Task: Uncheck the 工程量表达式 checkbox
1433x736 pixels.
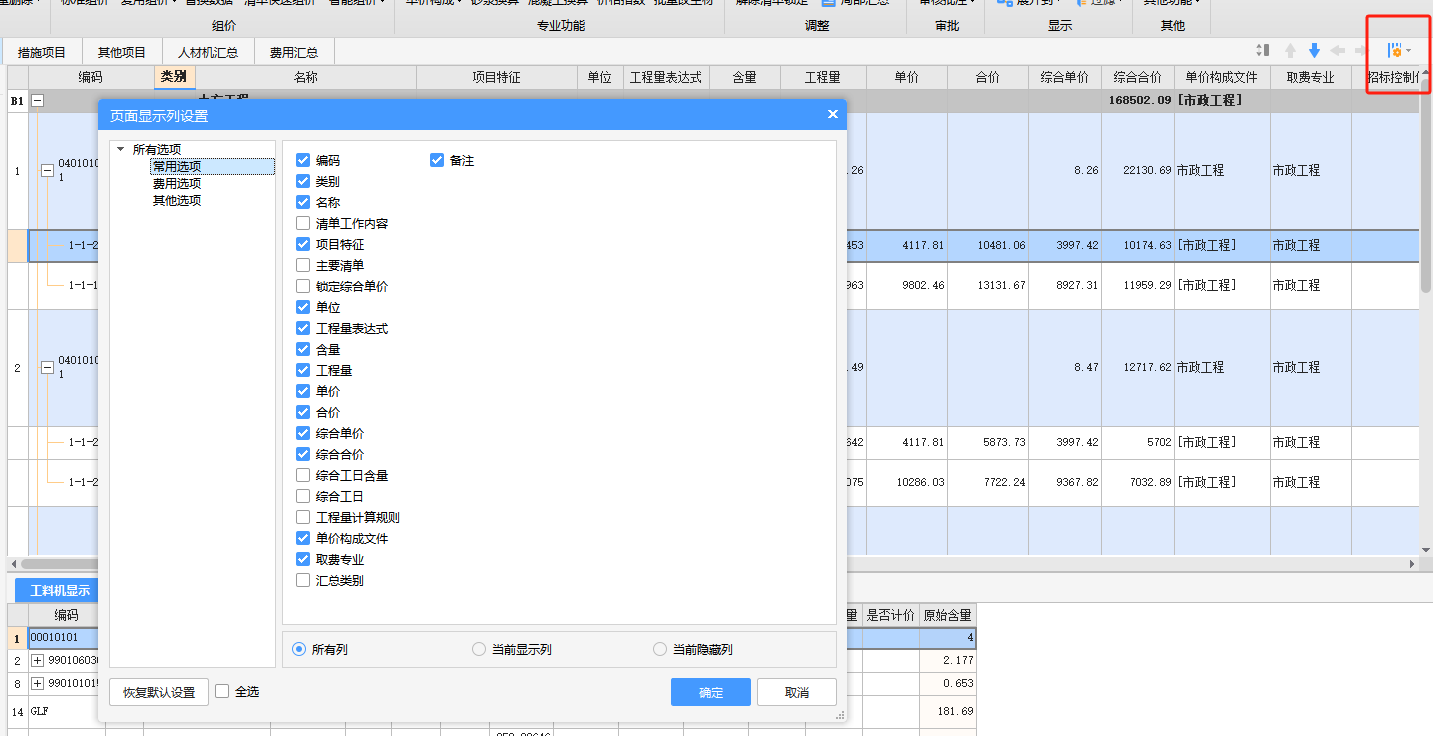Action: pos(303,328)
